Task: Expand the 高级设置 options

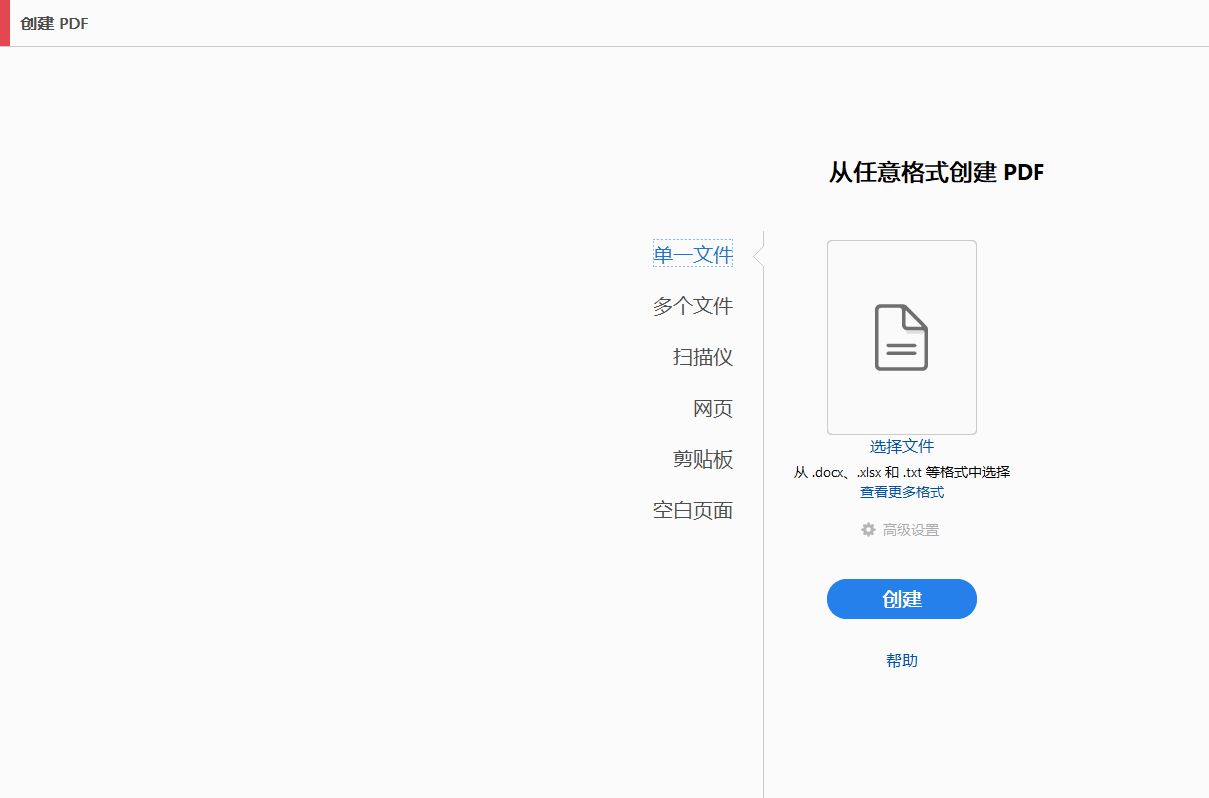Action: pos(910,529)
